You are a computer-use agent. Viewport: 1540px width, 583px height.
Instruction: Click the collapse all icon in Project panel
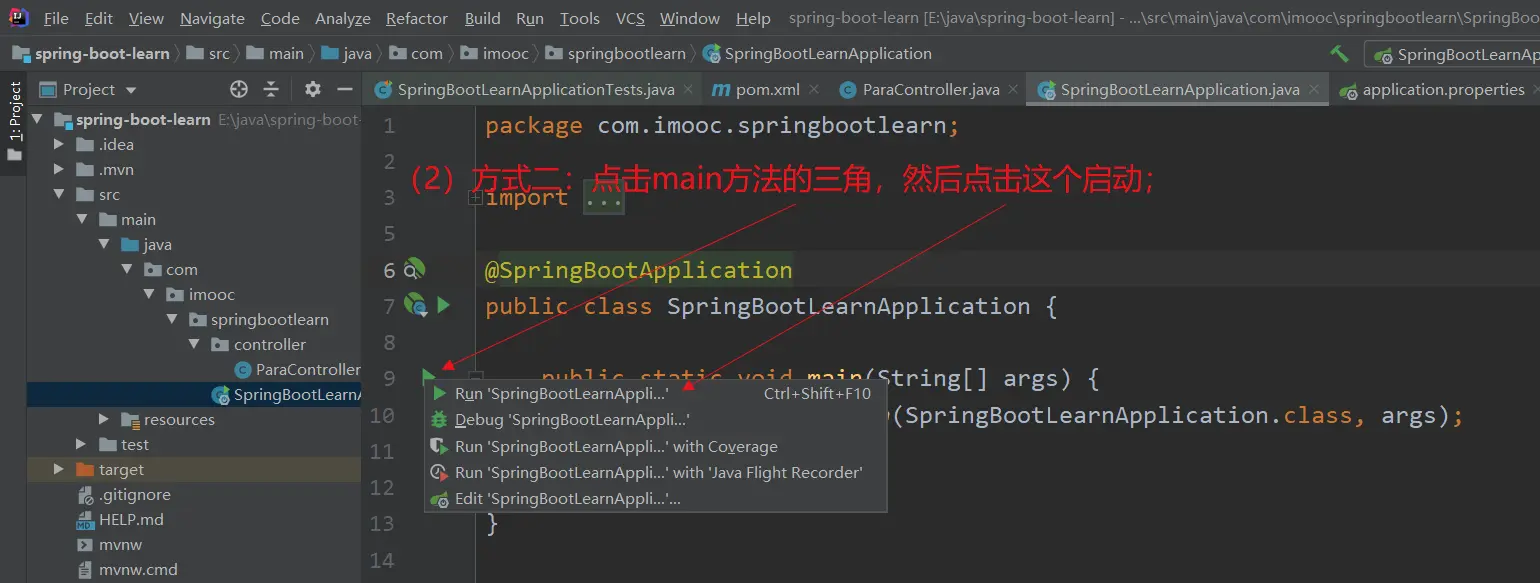tap(271, 90)
